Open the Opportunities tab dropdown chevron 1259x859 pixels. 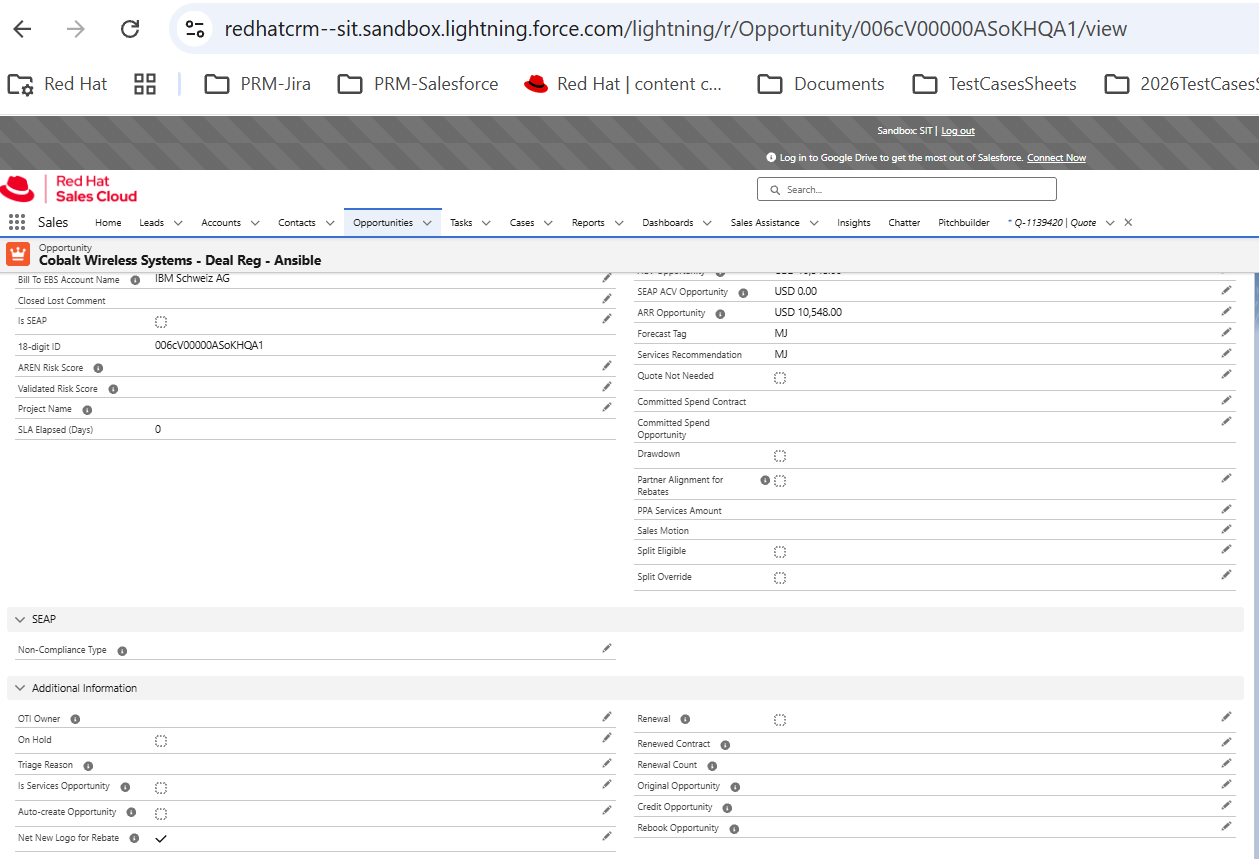[427, 223]
